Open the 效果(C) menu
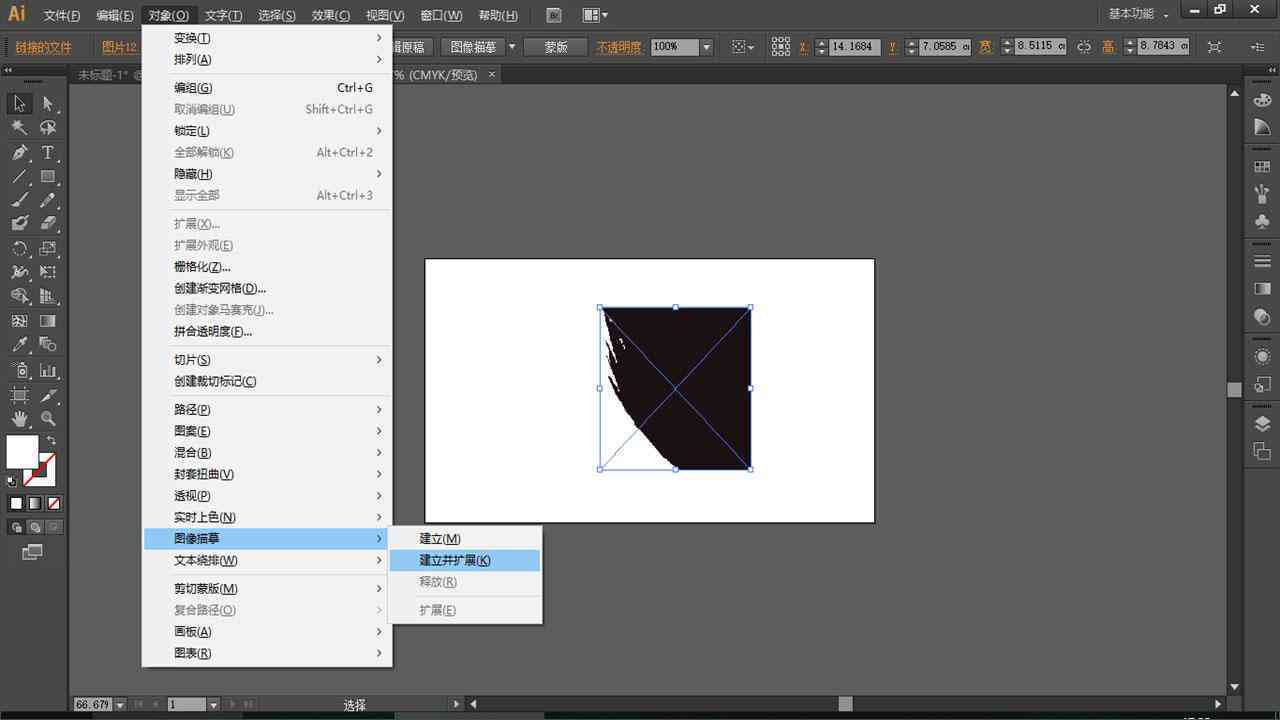The width and height of the screenshot is (1280, 720). pos(330,15)
